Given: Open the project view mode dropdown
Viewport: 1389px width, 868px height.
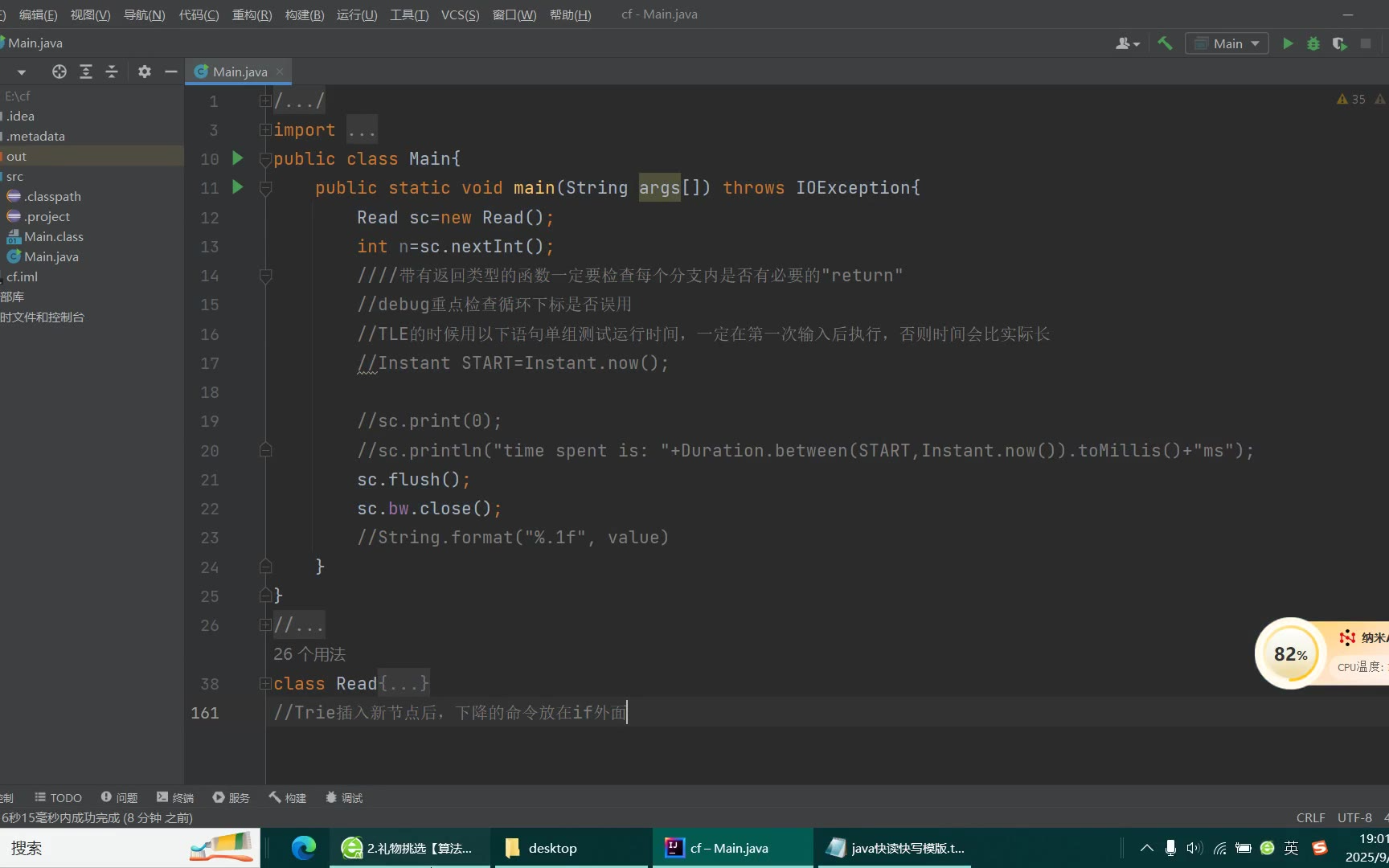Looking at the screenshot, I should click(x=21, y=72).
